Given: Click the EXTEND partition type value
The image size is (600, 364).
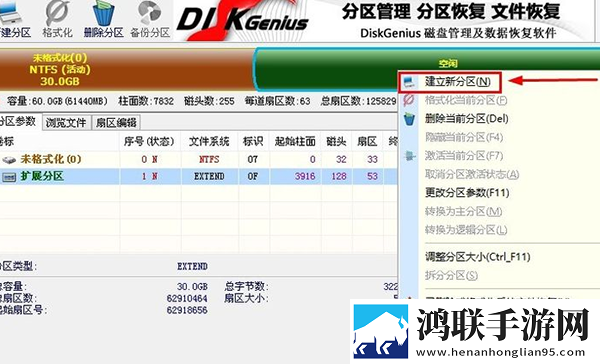Looking at the screenshot, I should 192,266.
